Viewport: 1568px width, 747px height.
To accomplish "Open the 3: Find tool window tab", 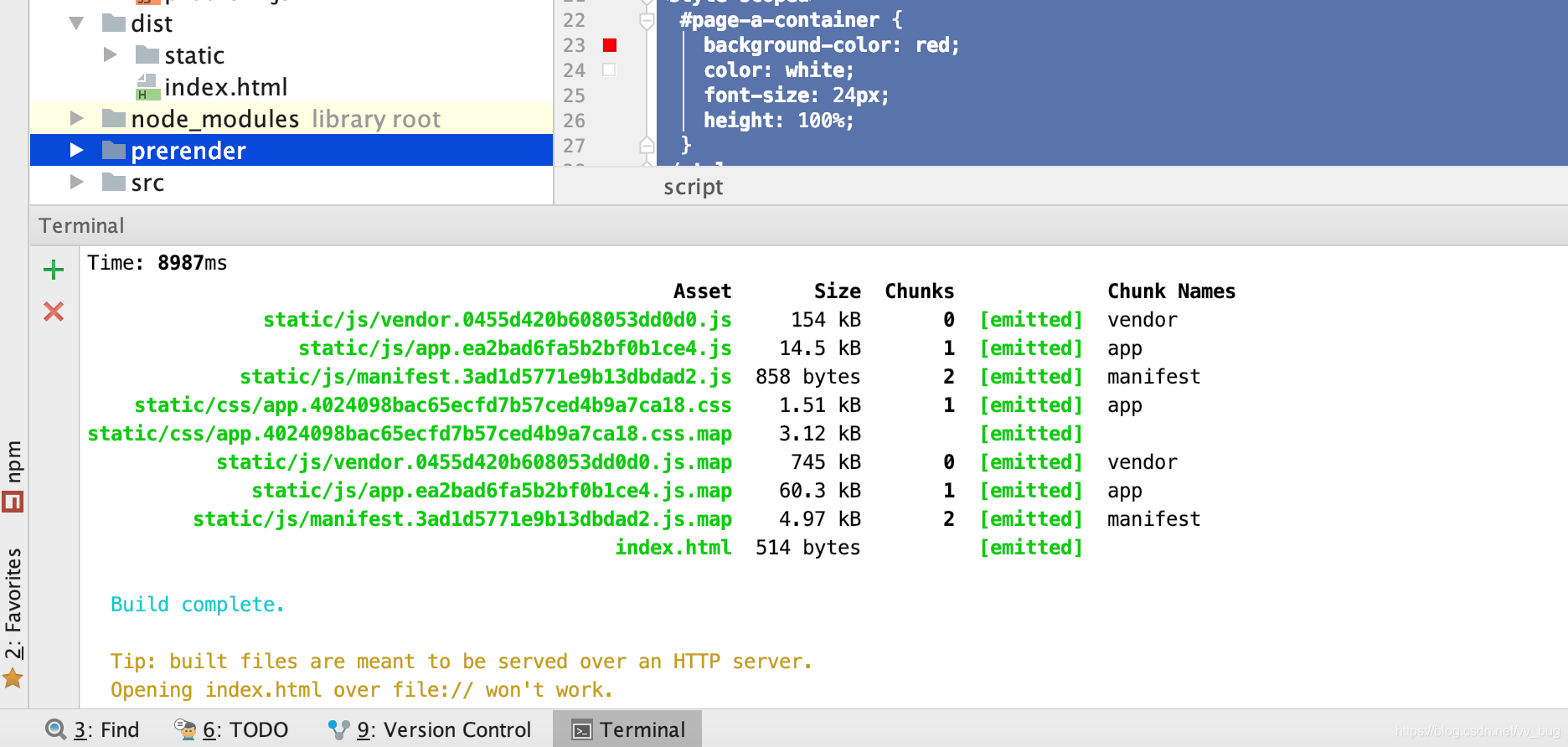I will (x=92, y=729).
